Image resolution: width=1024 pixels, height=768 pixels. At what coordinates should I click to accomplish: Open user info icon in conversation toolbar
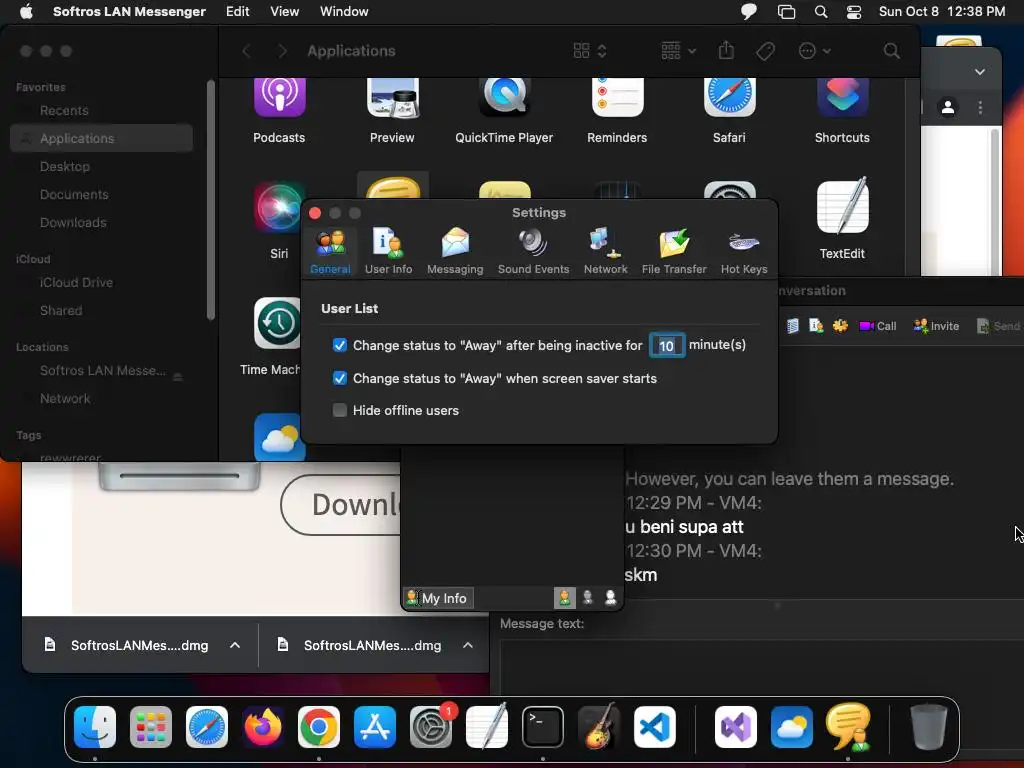click(816, 326)
